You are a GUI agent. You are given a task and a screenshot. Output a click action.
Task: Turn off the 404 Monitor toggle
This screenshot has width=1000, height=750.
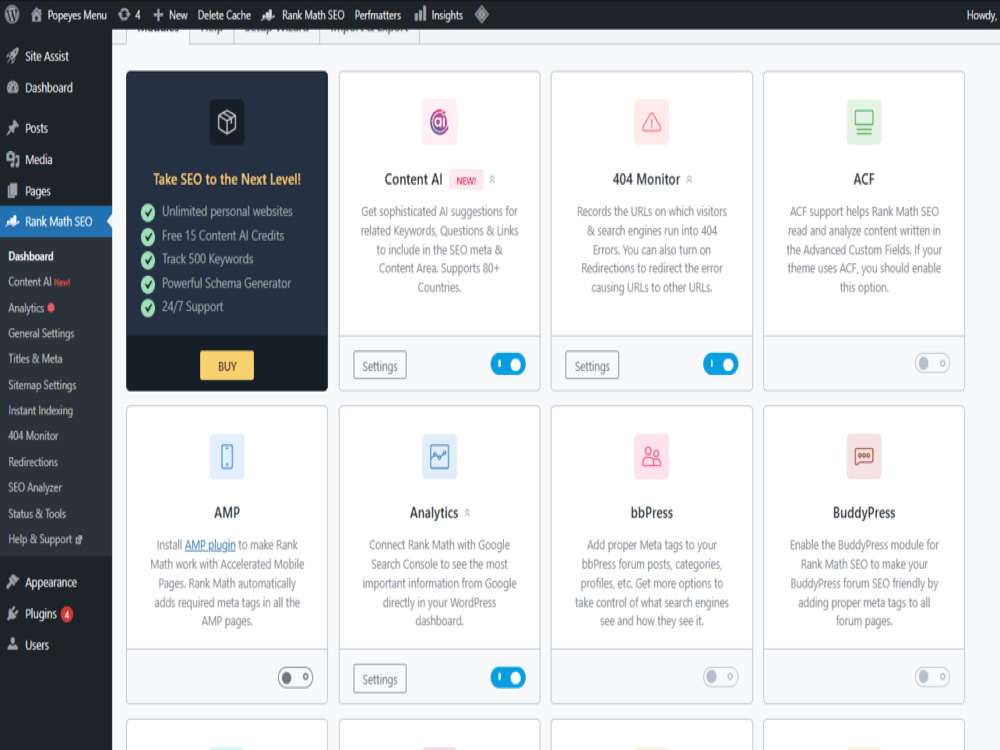720,364
